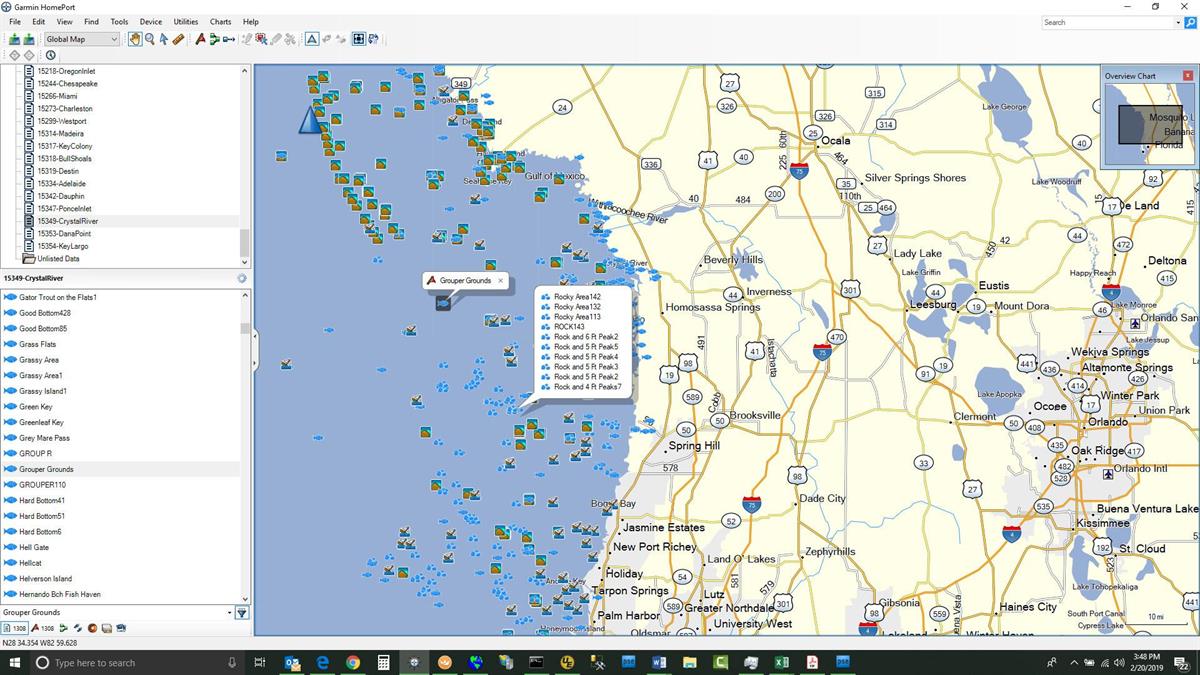Select 15319-Destin list in library
Image resolution: width=1200 pixels, height=675 pixels.
(x=58, y=171)
